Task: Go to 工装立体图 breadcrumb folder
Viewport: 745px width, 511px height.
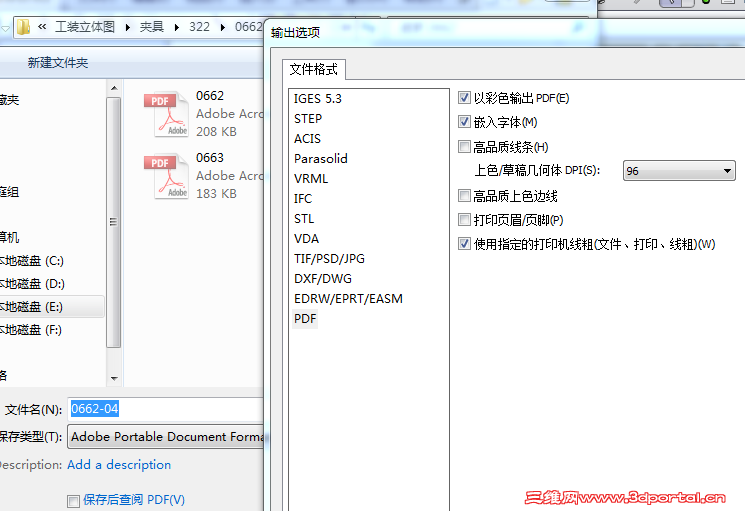Action: pyautogui.click(x=85, y=27)
